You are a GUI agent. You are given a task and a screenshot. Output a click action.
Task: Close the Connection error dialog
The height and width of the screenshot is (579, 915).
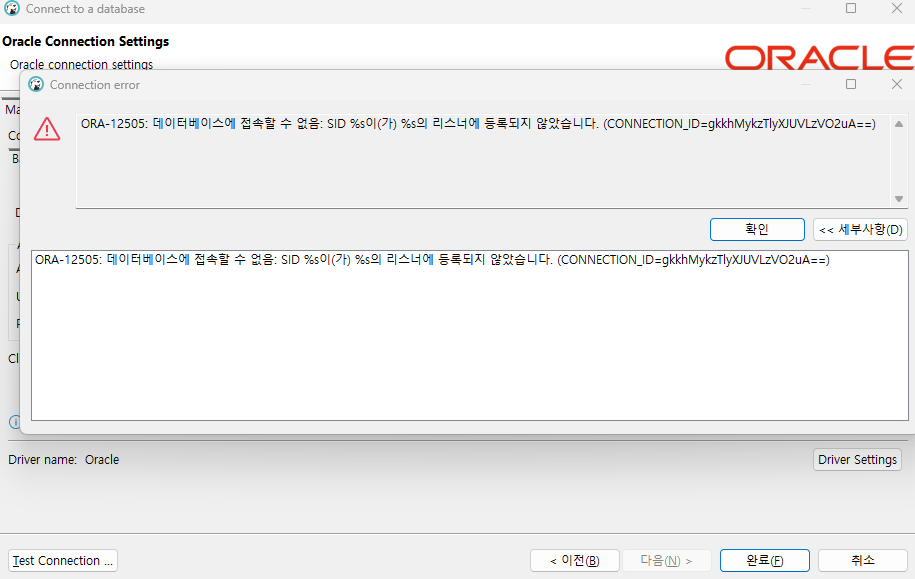(x=897, y=84)
